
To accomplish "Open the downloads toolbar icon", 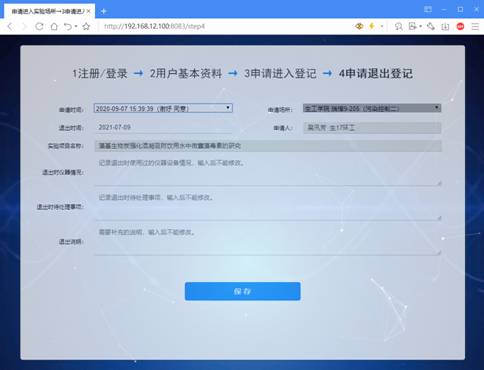I will [445, 26].
